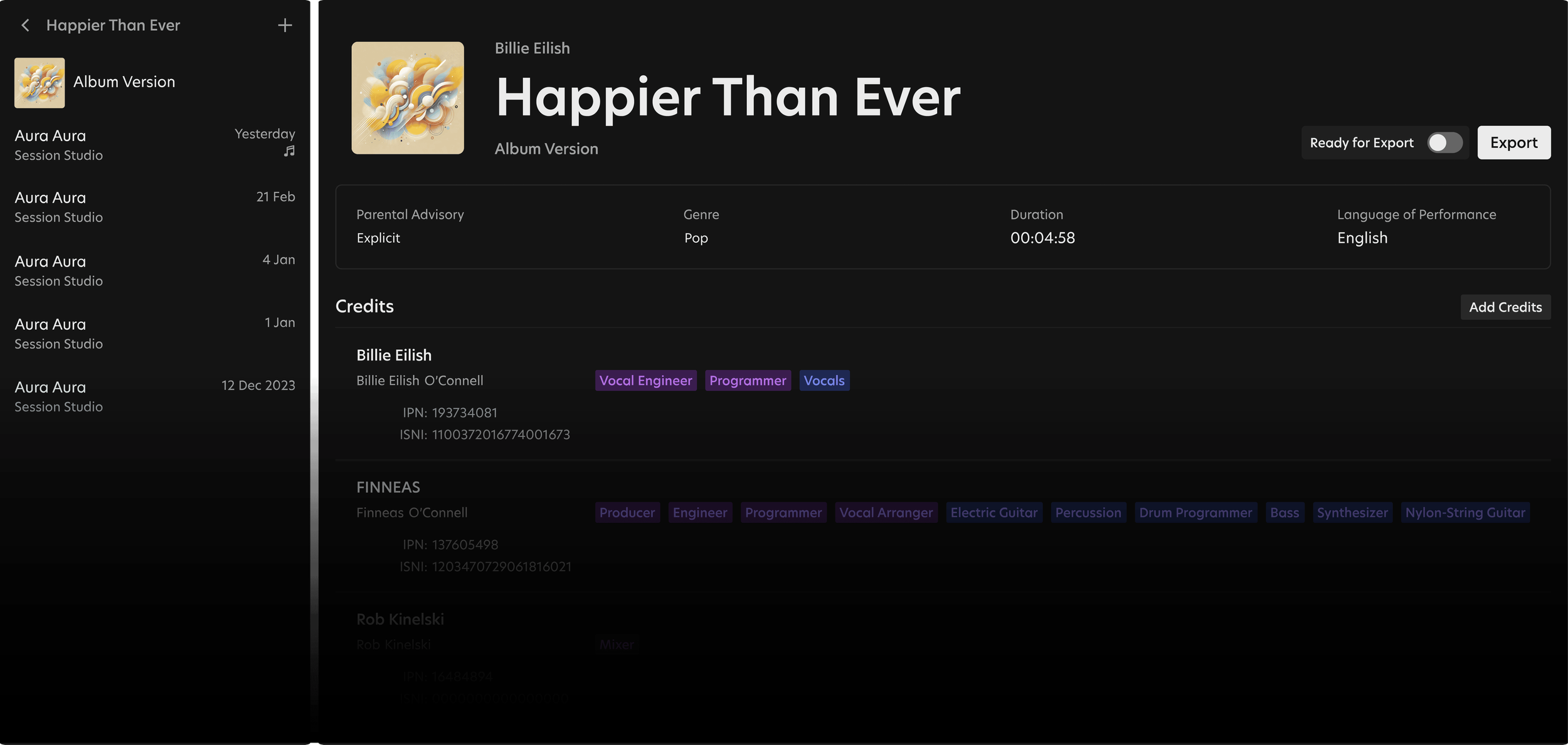This screenshot has height=745, width=1568.
Task: Click the music note icon under Yesterday
Action: 289,151
